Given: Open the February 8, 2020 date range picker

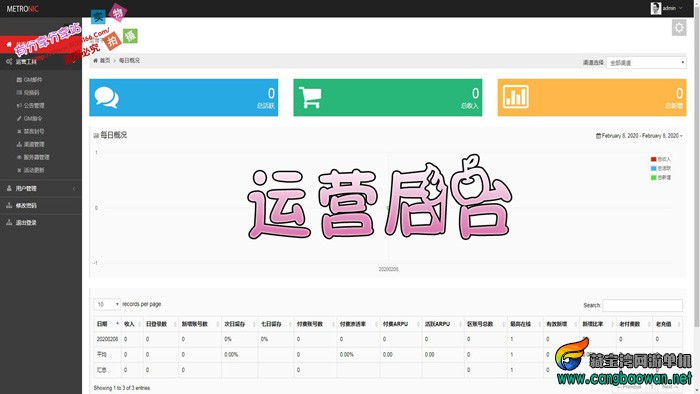Looking at the screenshot, I should pos(639,136).
